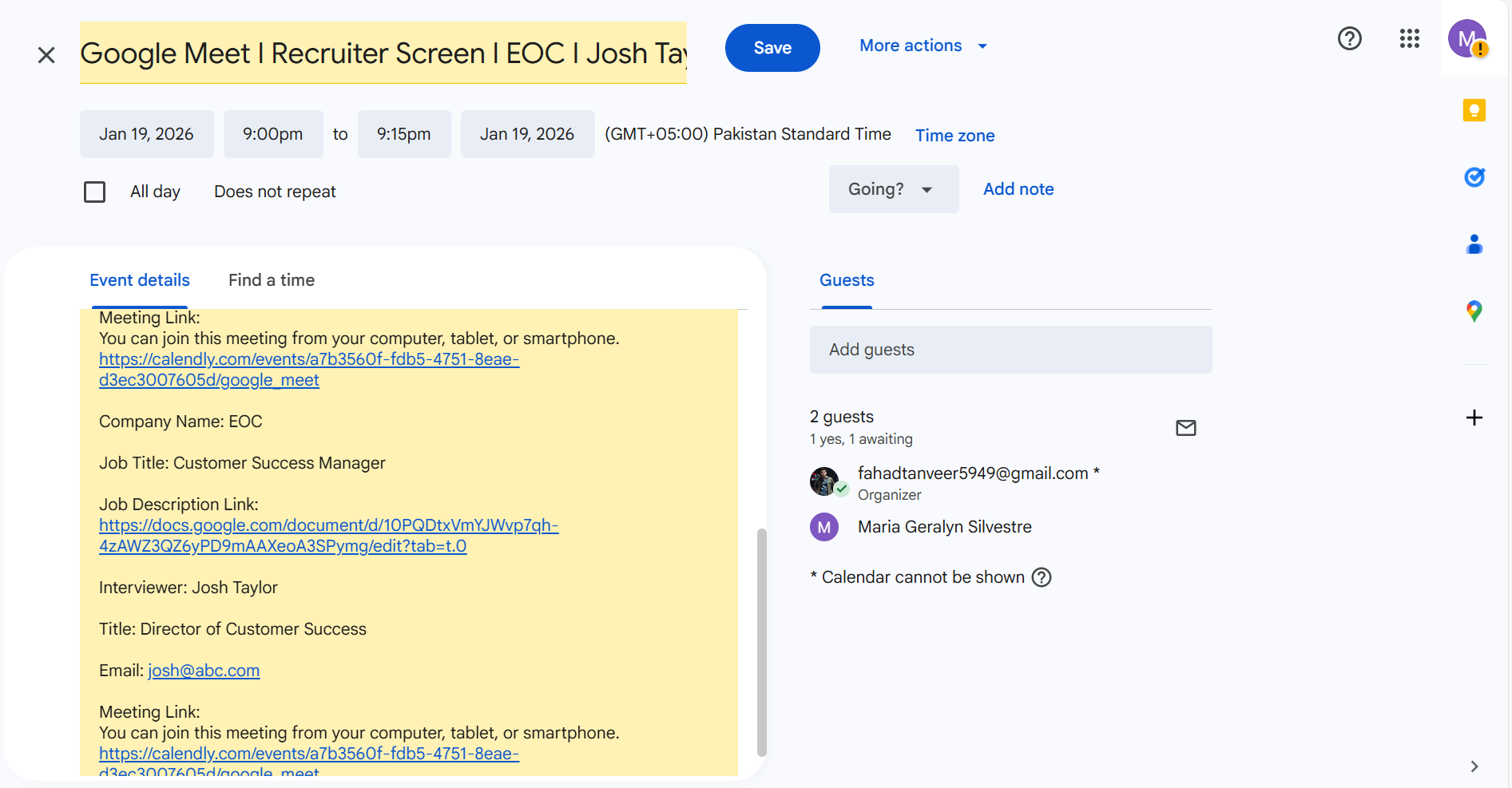Open the Does not repeat recurrence dropdown
The image size is (1512, 788).
click(x=275, y=192)
